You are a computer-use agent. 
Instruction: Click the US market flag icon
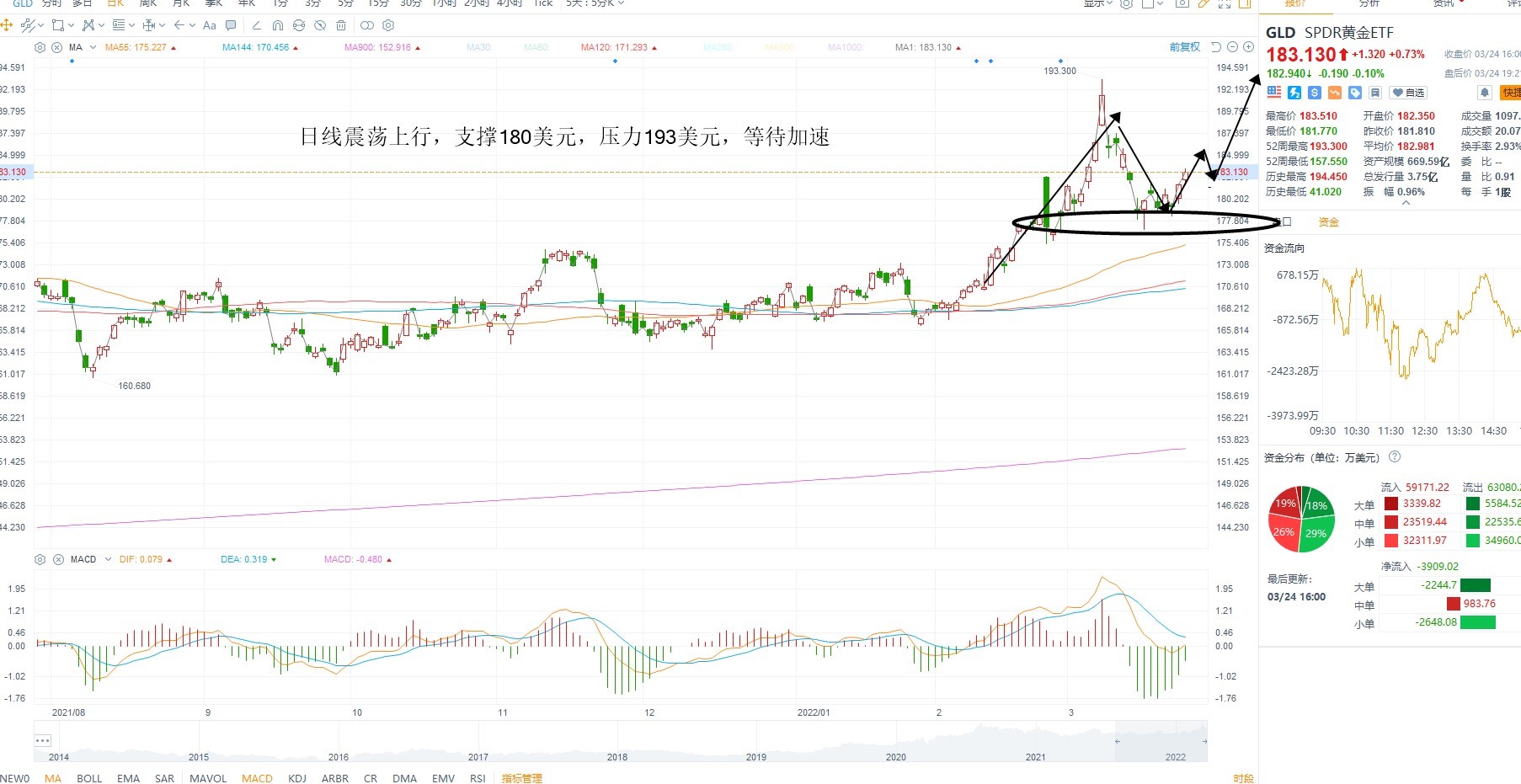(x=1274, y=93)
